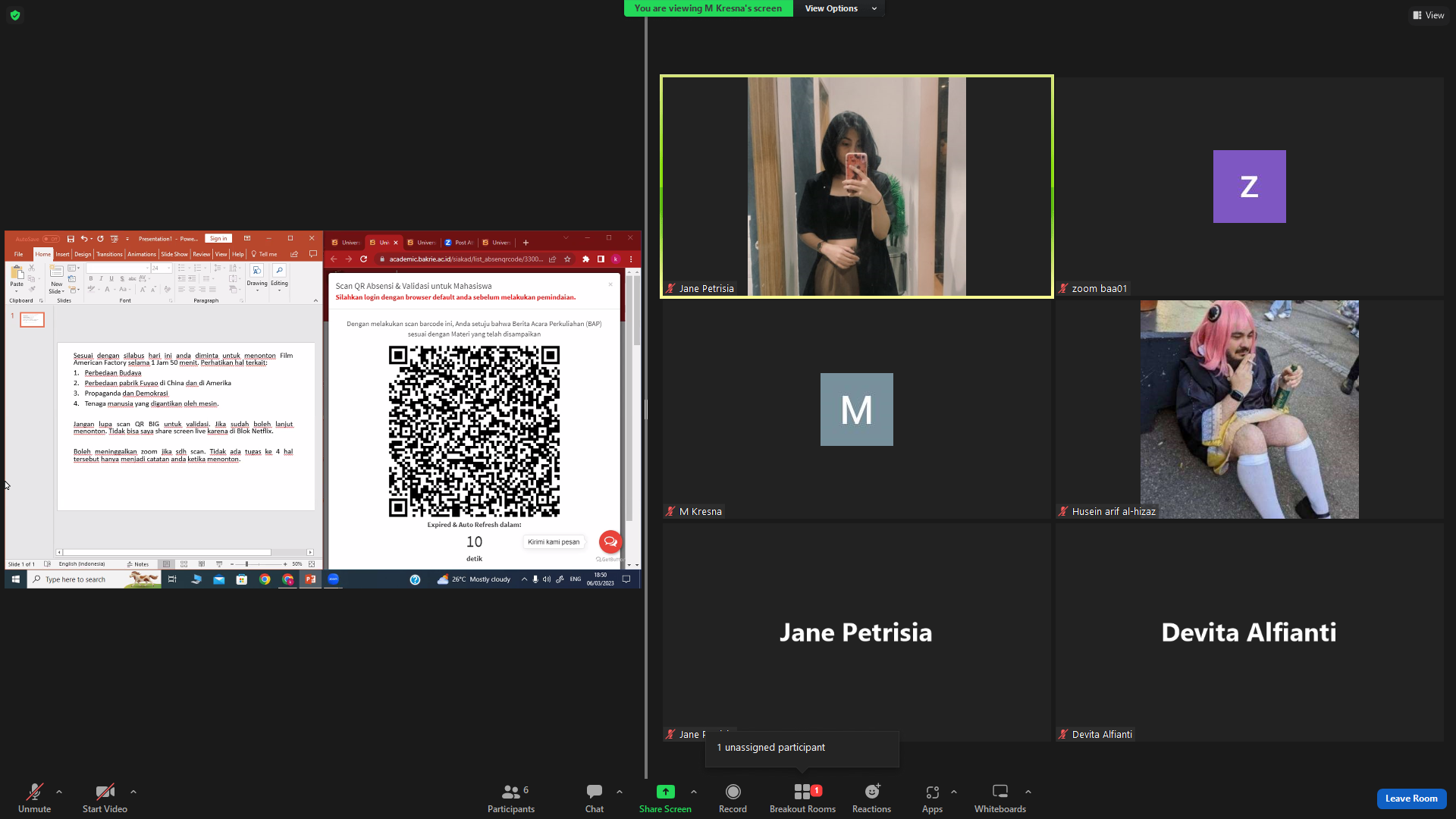This screenshot has height=819, width=1456.
Task: Open Task View on the shared taskbar
Action: [172, 579]
